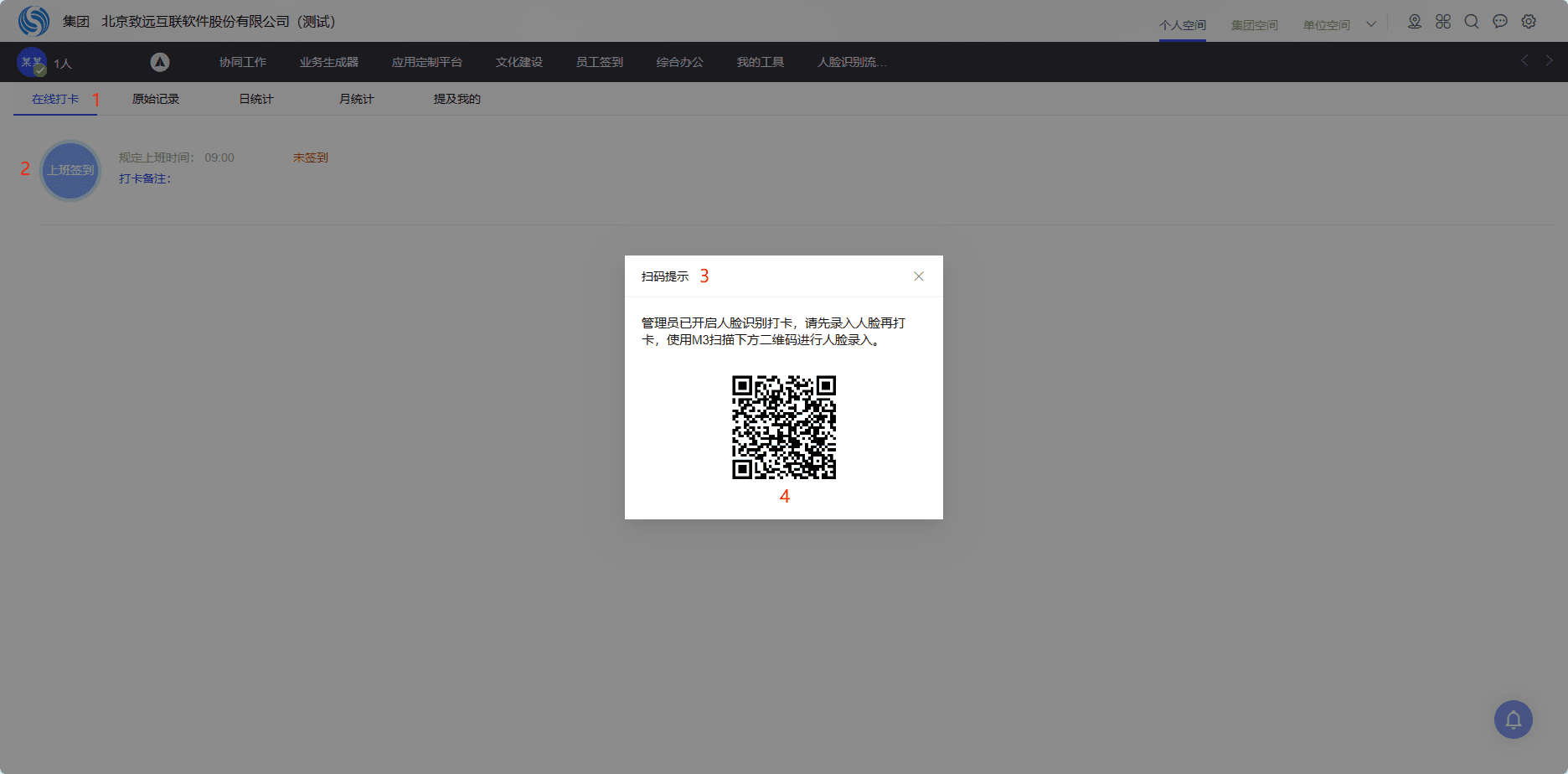Click the right arrow to scroll navigation
Image resolution: width=1568 pixels, height=774 pixels.
1550,60
